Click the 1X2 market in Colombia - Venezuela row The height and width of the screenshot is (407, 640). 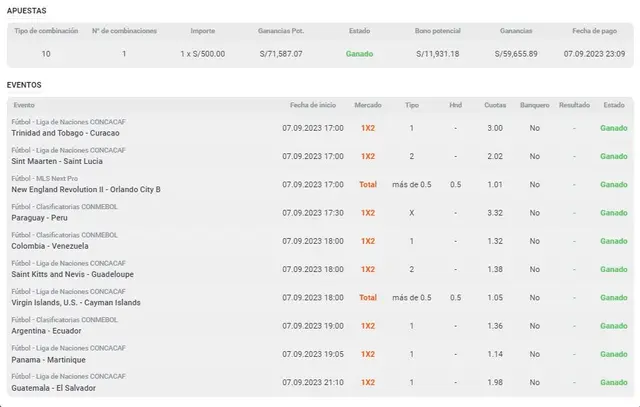(x=368, y=241)
